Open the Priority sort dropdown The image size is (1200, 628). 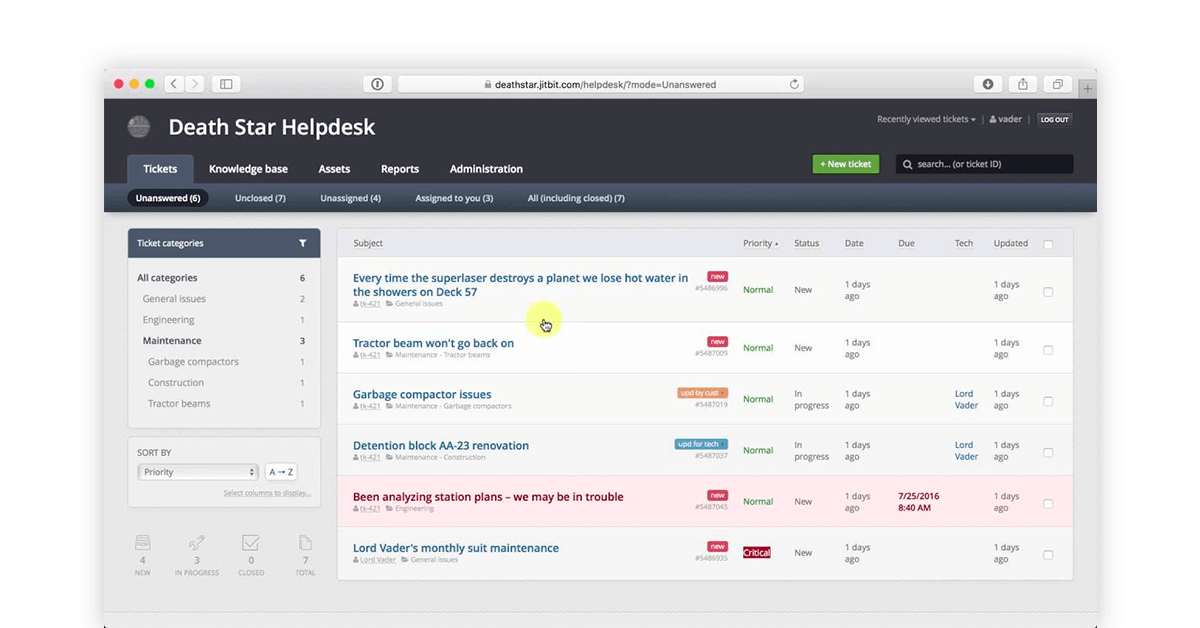coord(197,471)
